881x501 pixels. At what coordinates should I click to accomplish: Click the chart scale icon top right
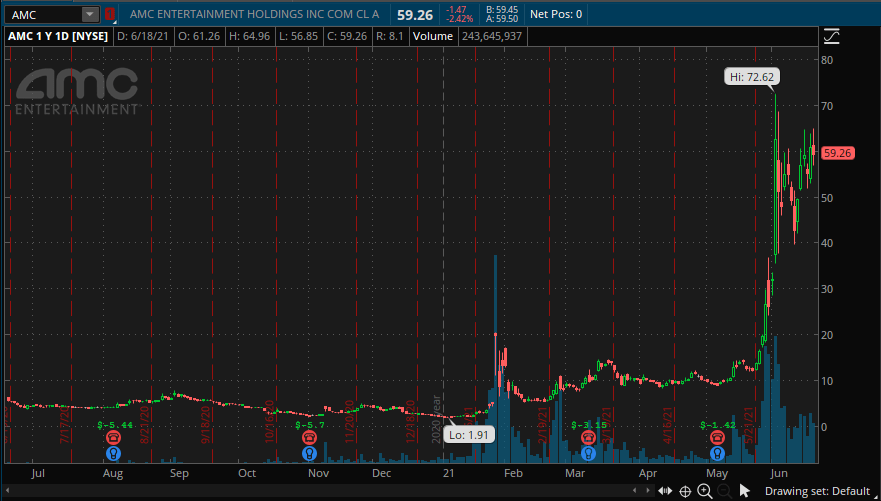pos(831,37)
